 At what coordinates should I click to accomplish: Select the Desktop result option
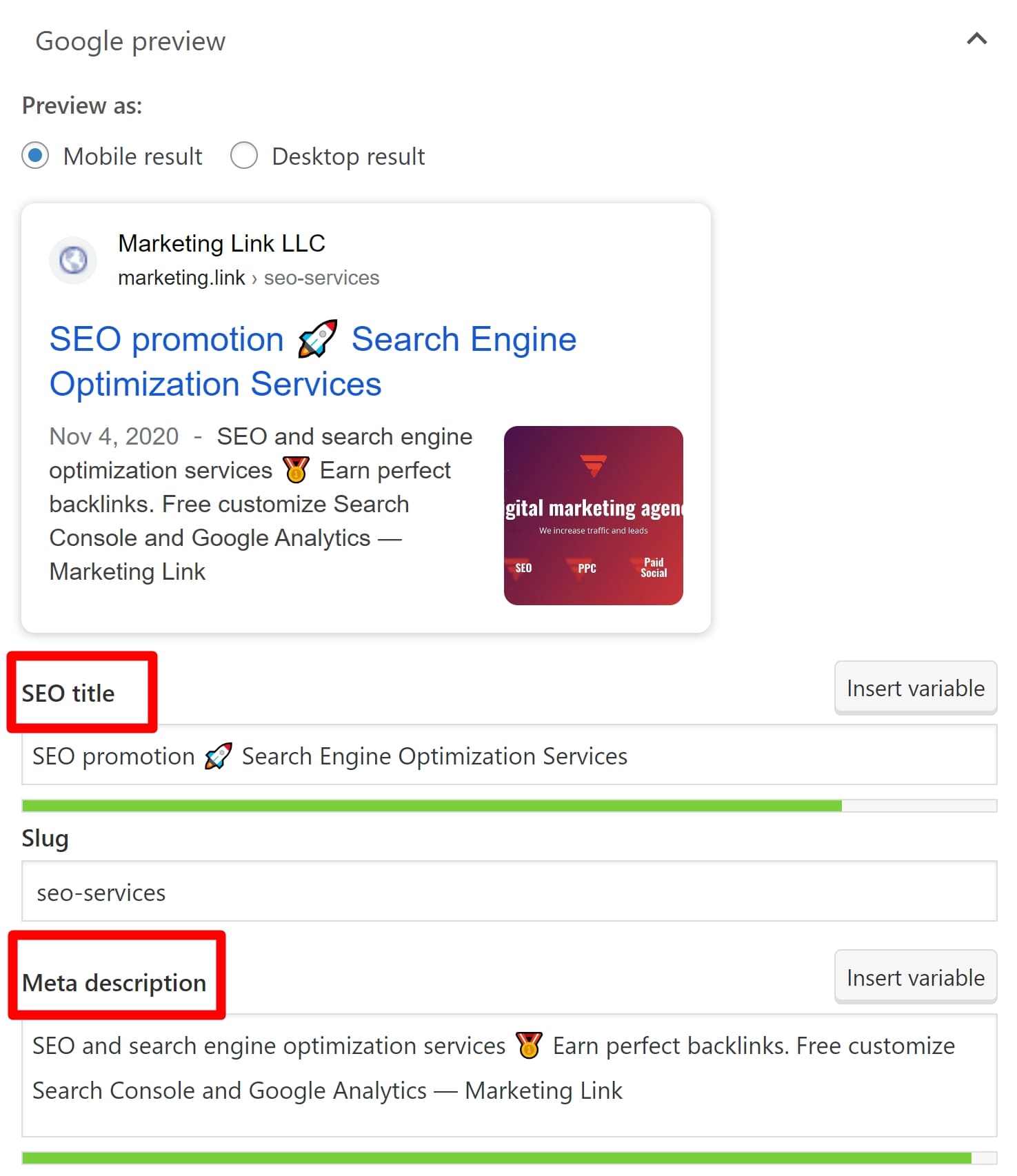(245, 156)
